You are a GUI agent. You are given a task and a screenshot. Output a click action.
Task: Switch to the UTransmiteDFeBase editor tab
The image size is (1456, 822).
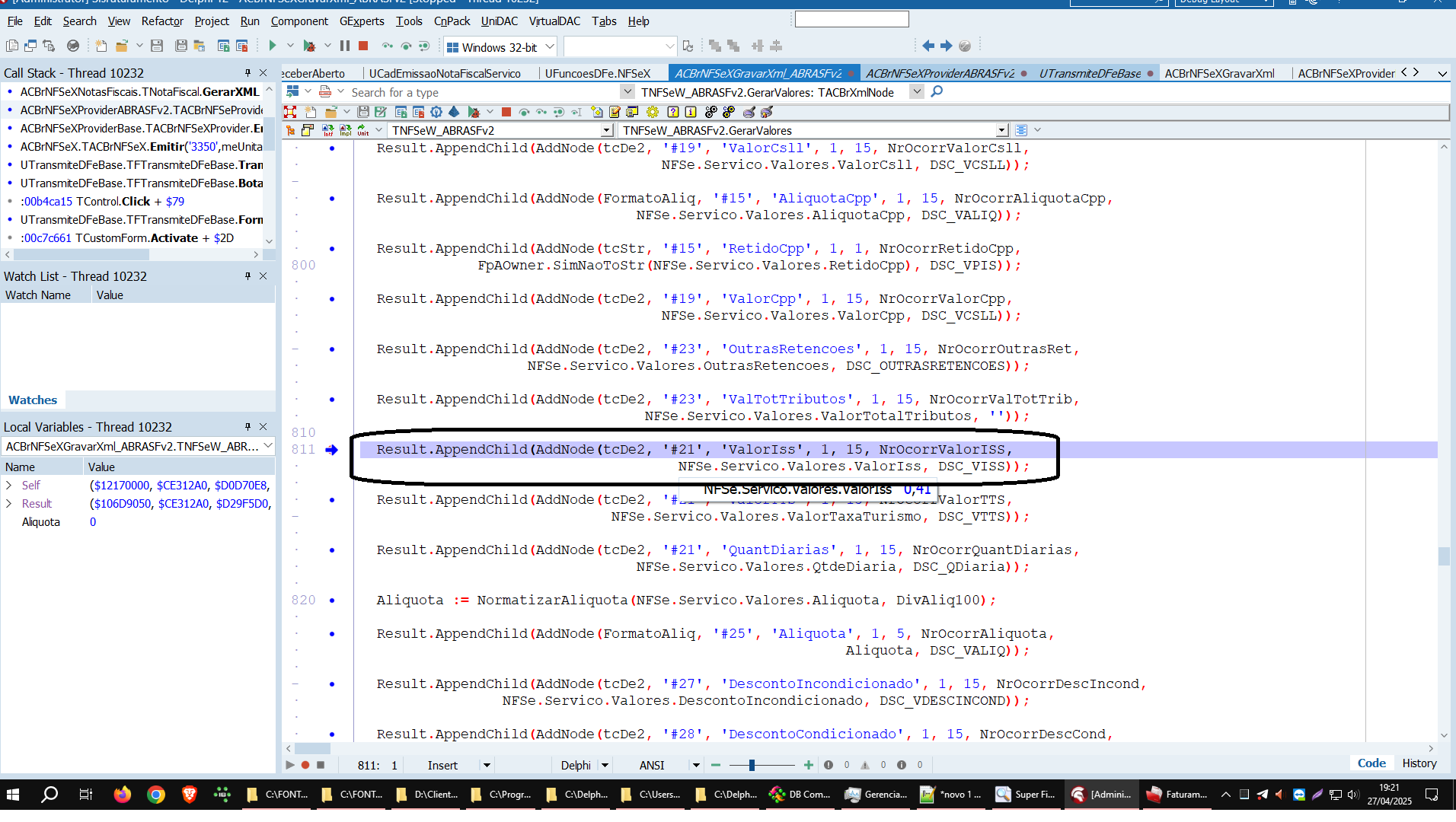(x=1090, y=73)
